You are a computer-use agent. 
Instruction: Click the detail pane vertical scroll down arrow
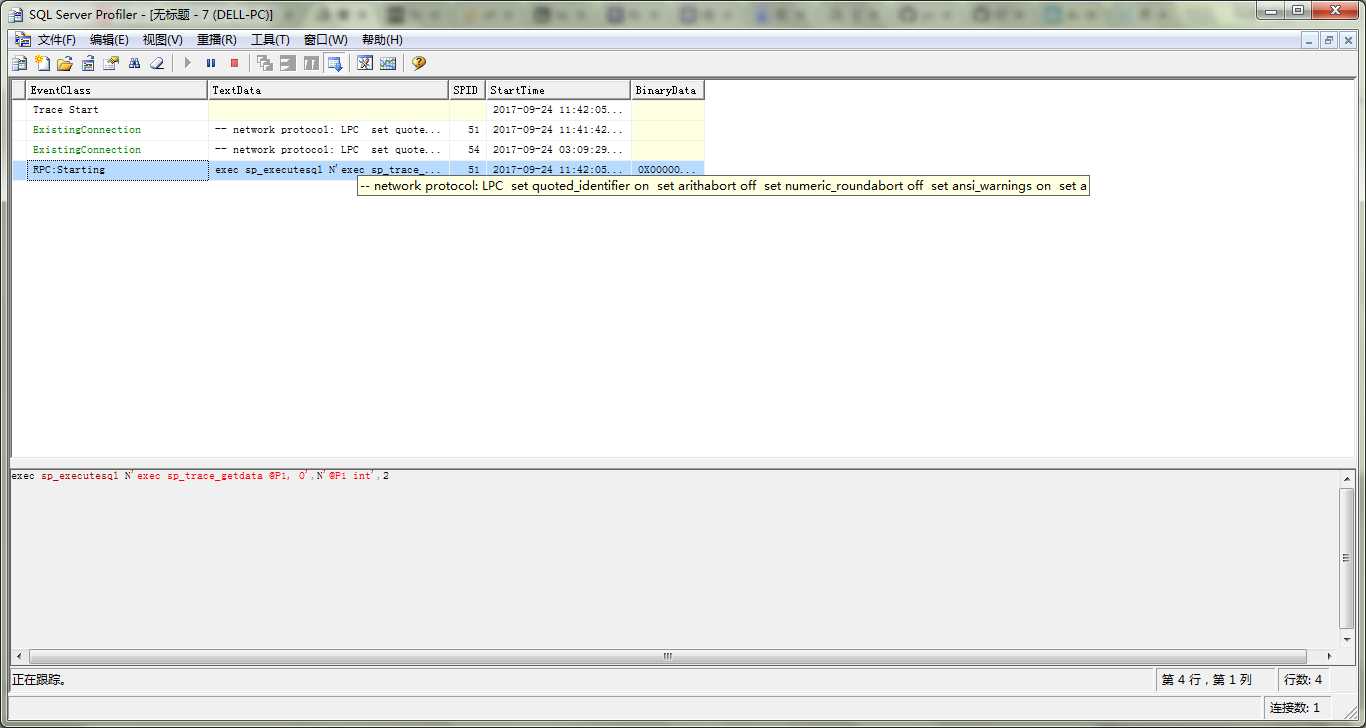1346,638
